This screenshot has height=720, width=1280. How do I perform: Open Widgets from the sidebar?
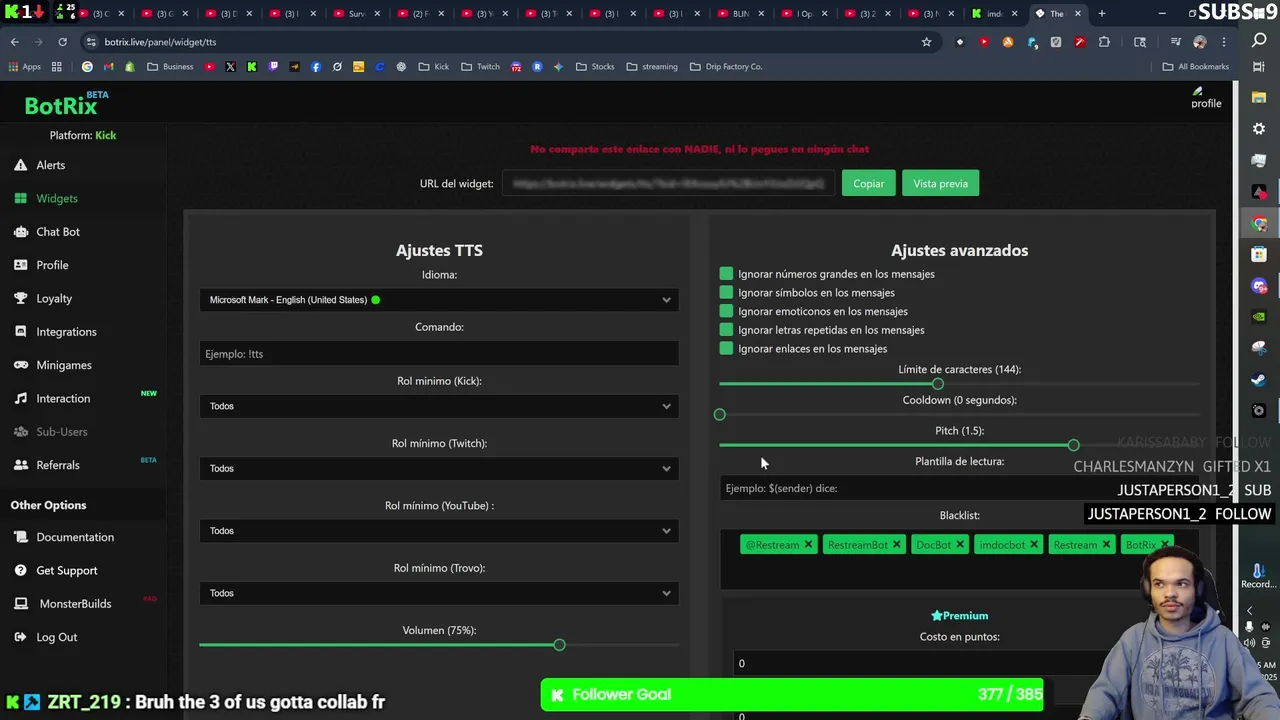[x=46, y=198]
